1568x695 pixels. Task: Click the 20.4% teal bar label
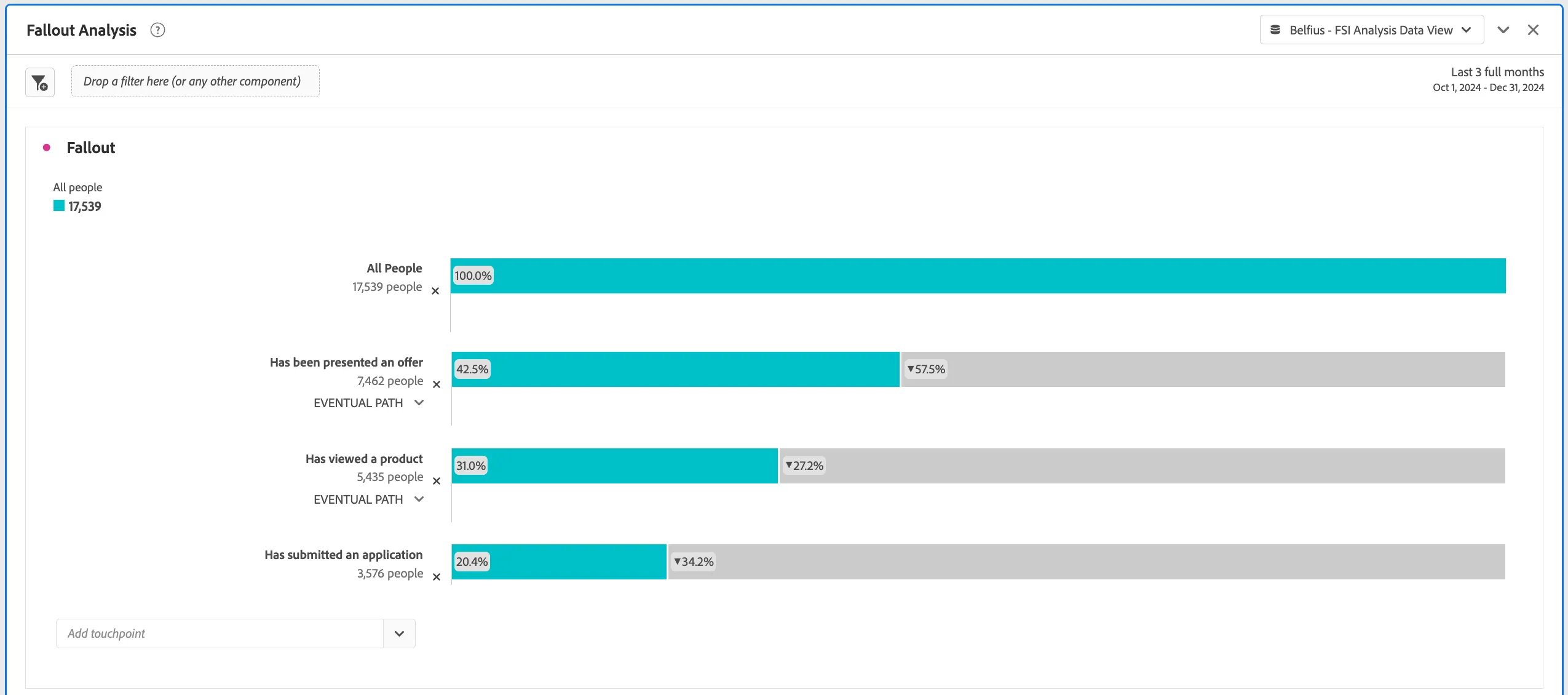(472, 562)
